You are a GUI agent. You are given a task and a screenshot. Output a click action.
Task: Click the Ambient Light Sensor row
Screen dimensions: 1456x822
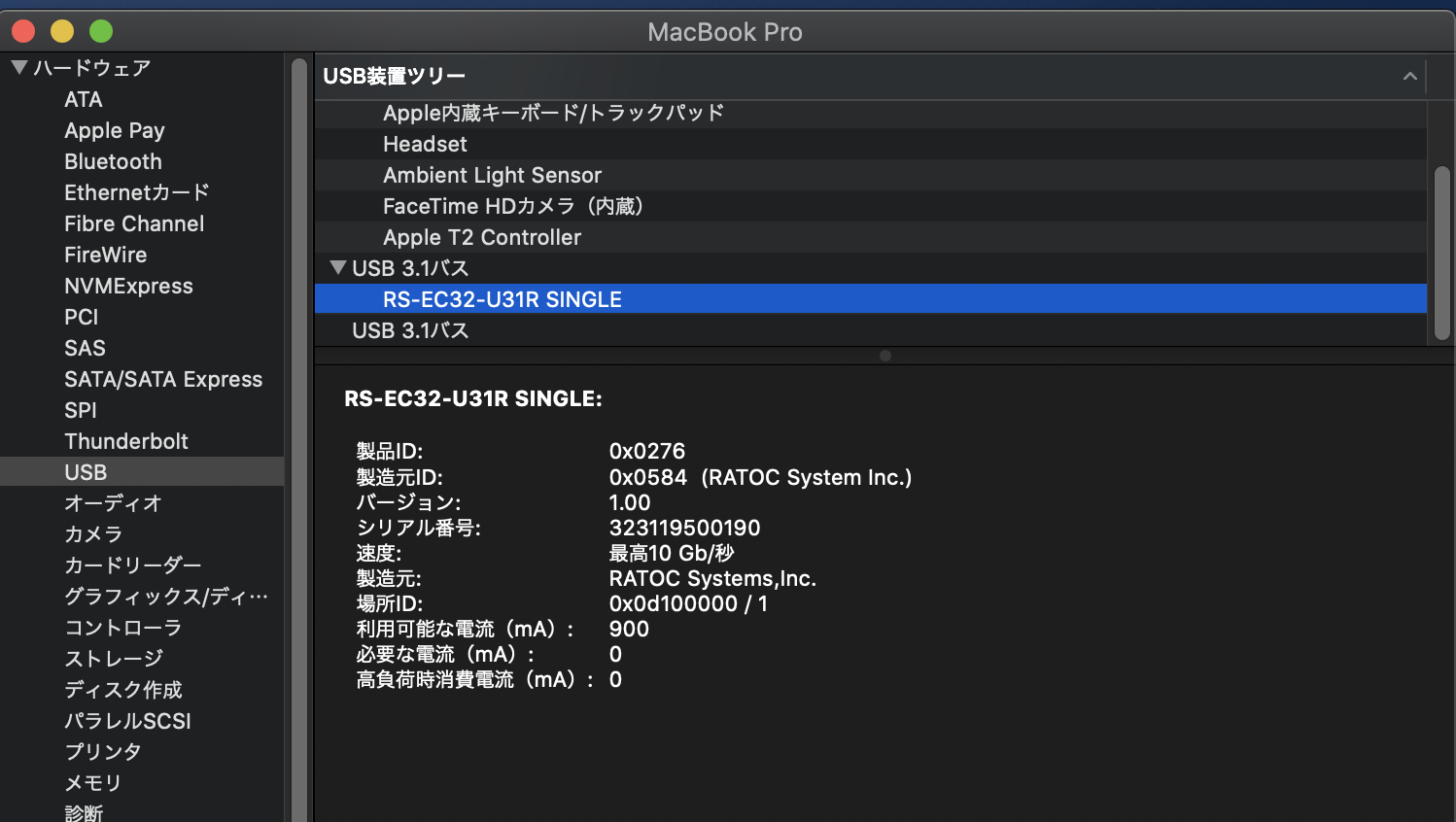coord(492,175)
